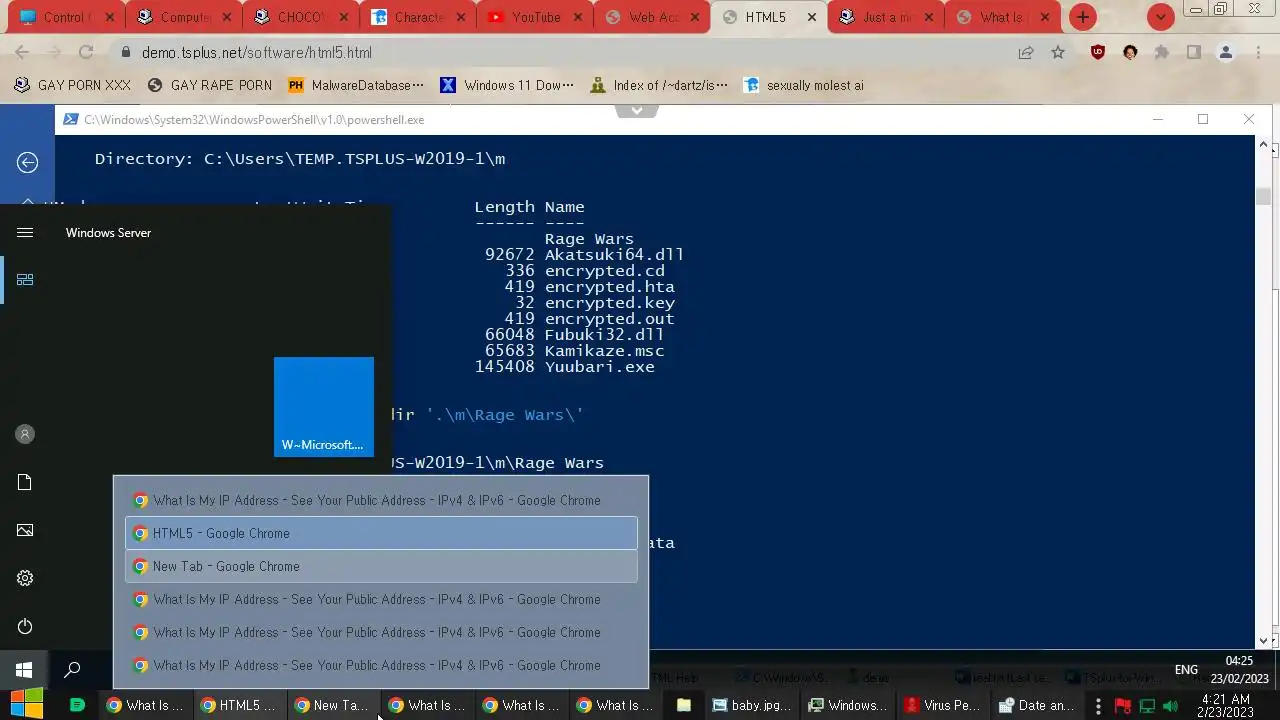1280x720 pixels.
Task: Expand the TSplus top toolbar chevron
Action: (x=636, y=110)
